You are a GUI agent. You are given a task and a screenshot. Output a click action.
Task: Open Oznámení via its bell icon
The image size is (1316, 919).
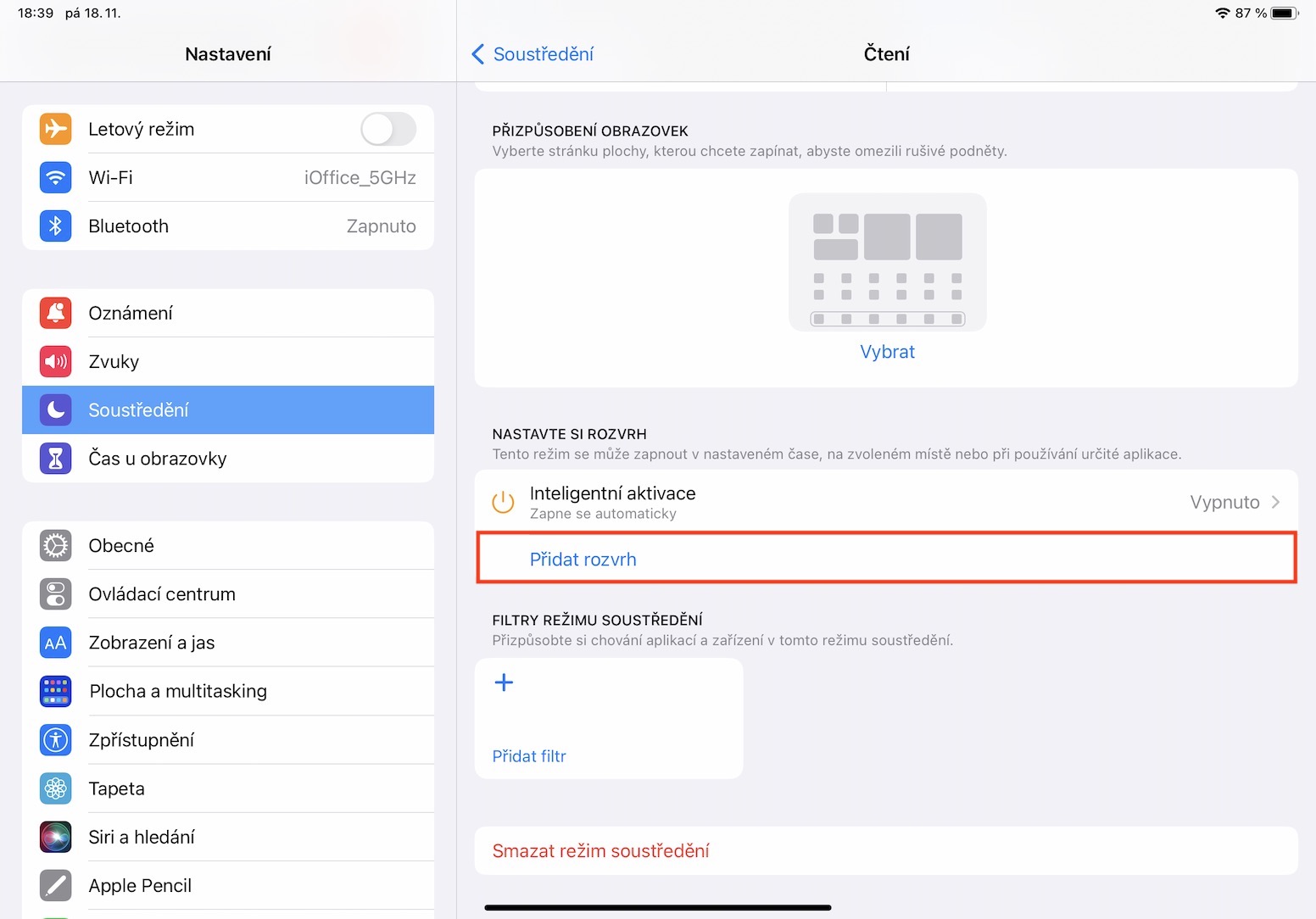point(56,314)
